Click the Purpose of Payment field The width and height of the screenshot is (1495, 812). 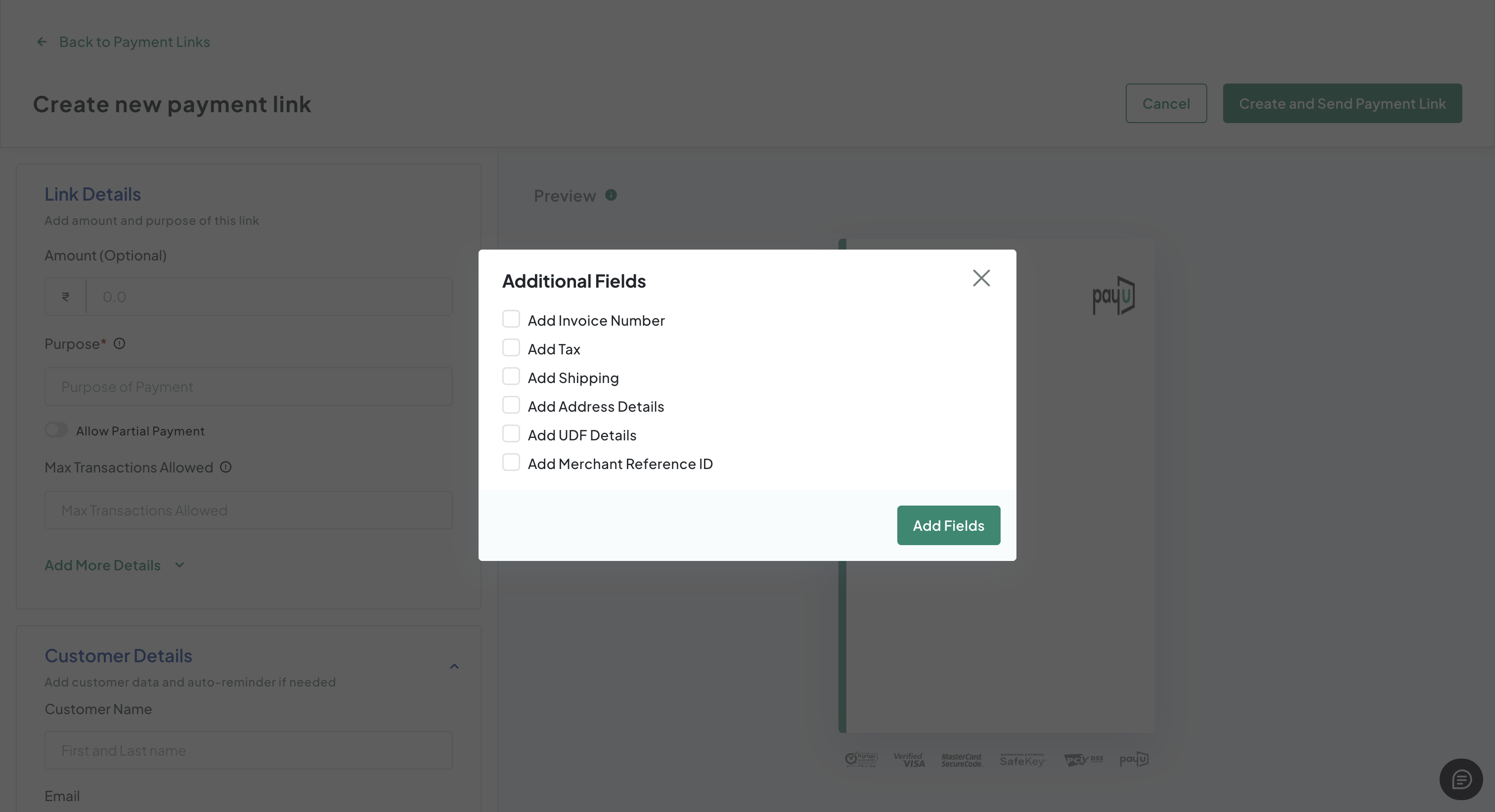coord(248,386)
